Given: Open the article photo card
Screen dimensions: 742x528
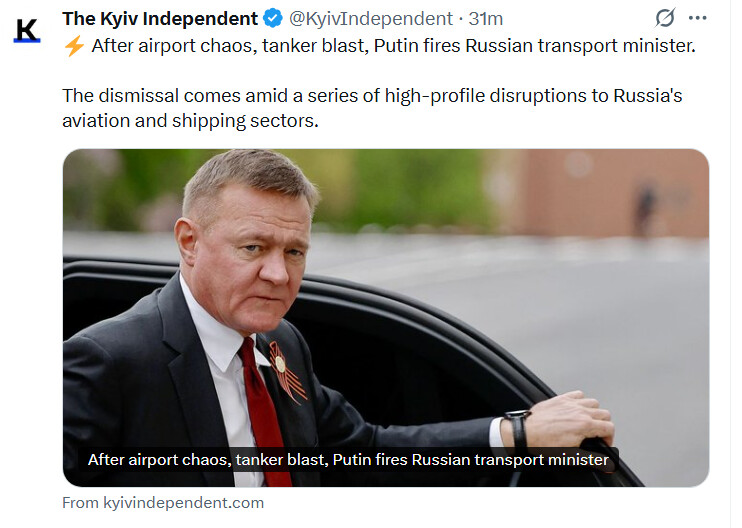Looking at the screenshot, I should [386, 317].
